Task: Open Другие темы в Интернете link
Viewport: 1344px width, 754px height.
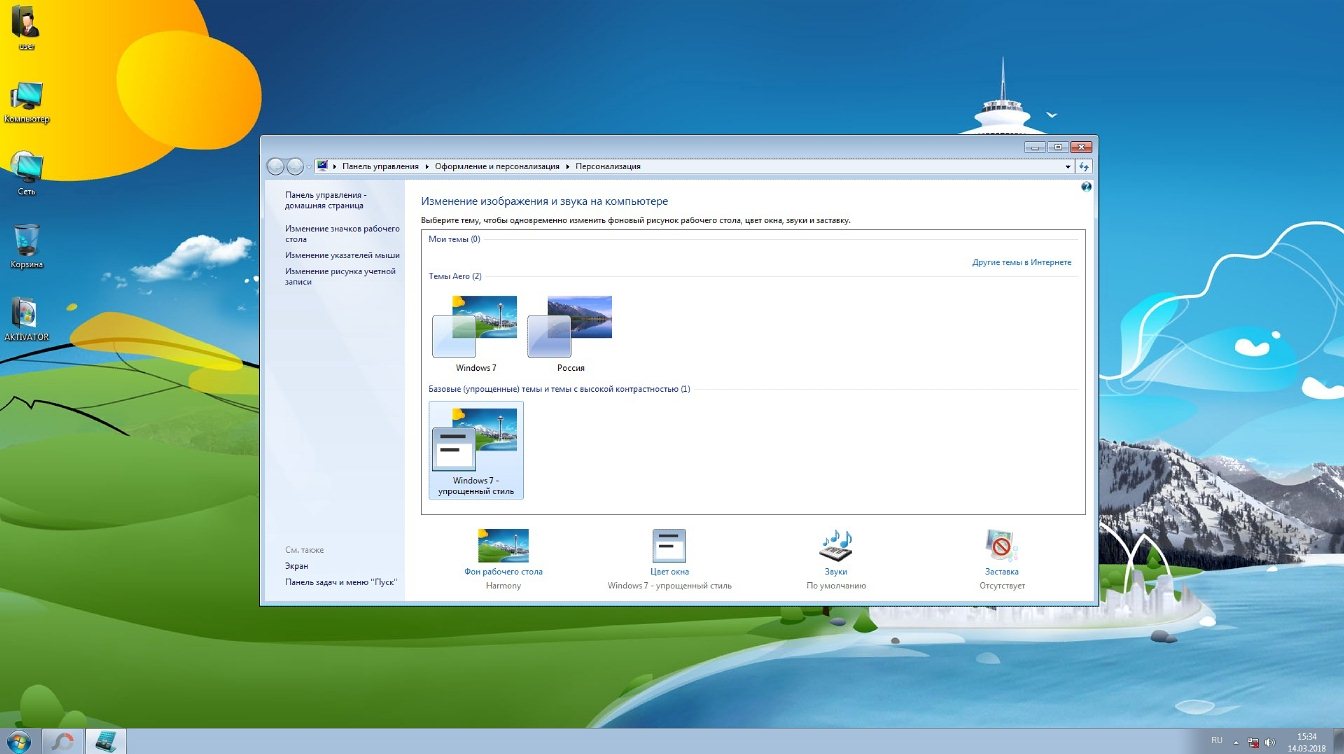Action: (1022, 262)
